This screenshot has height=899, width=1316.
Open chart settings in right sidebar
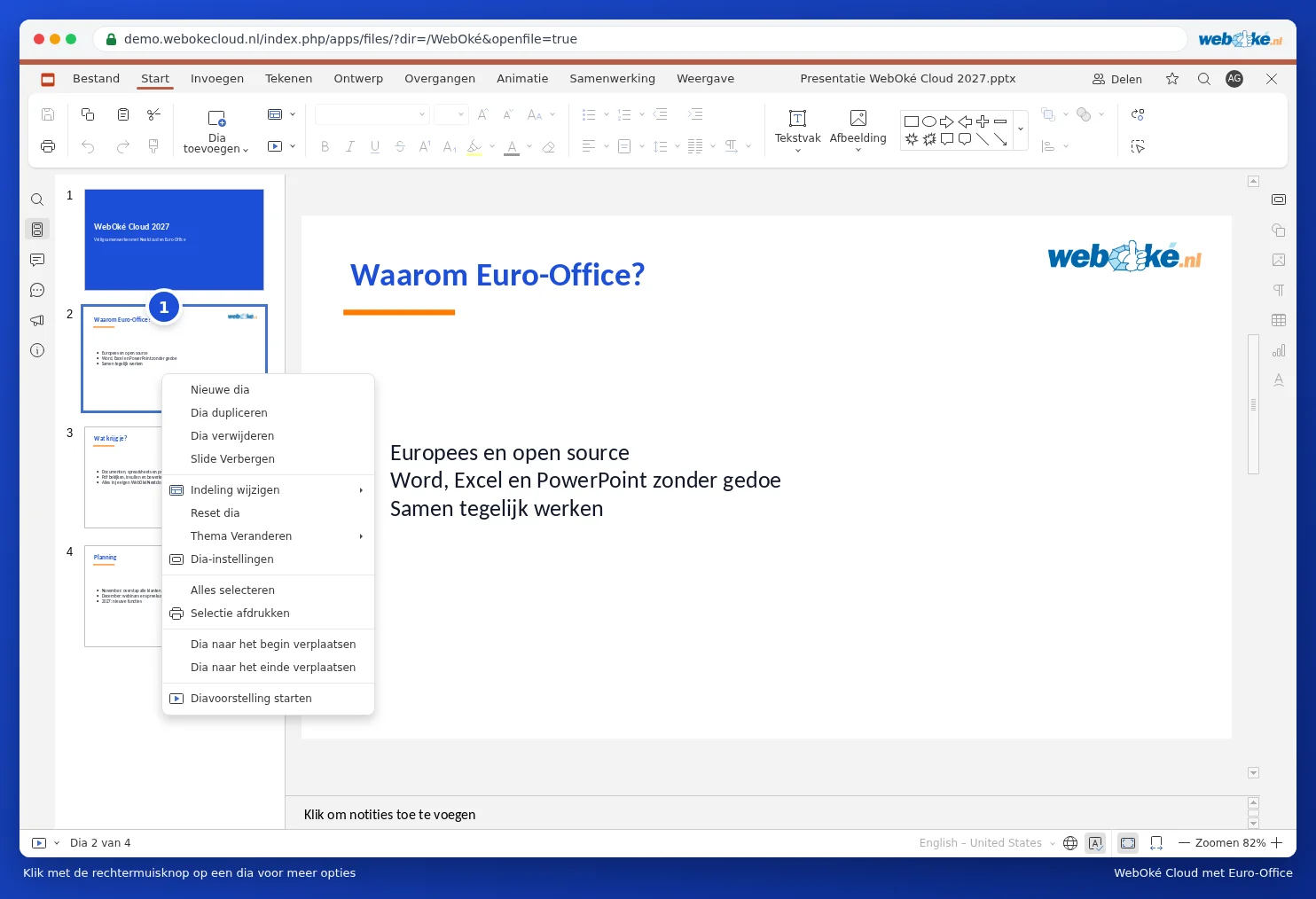tap(1278, 350)
